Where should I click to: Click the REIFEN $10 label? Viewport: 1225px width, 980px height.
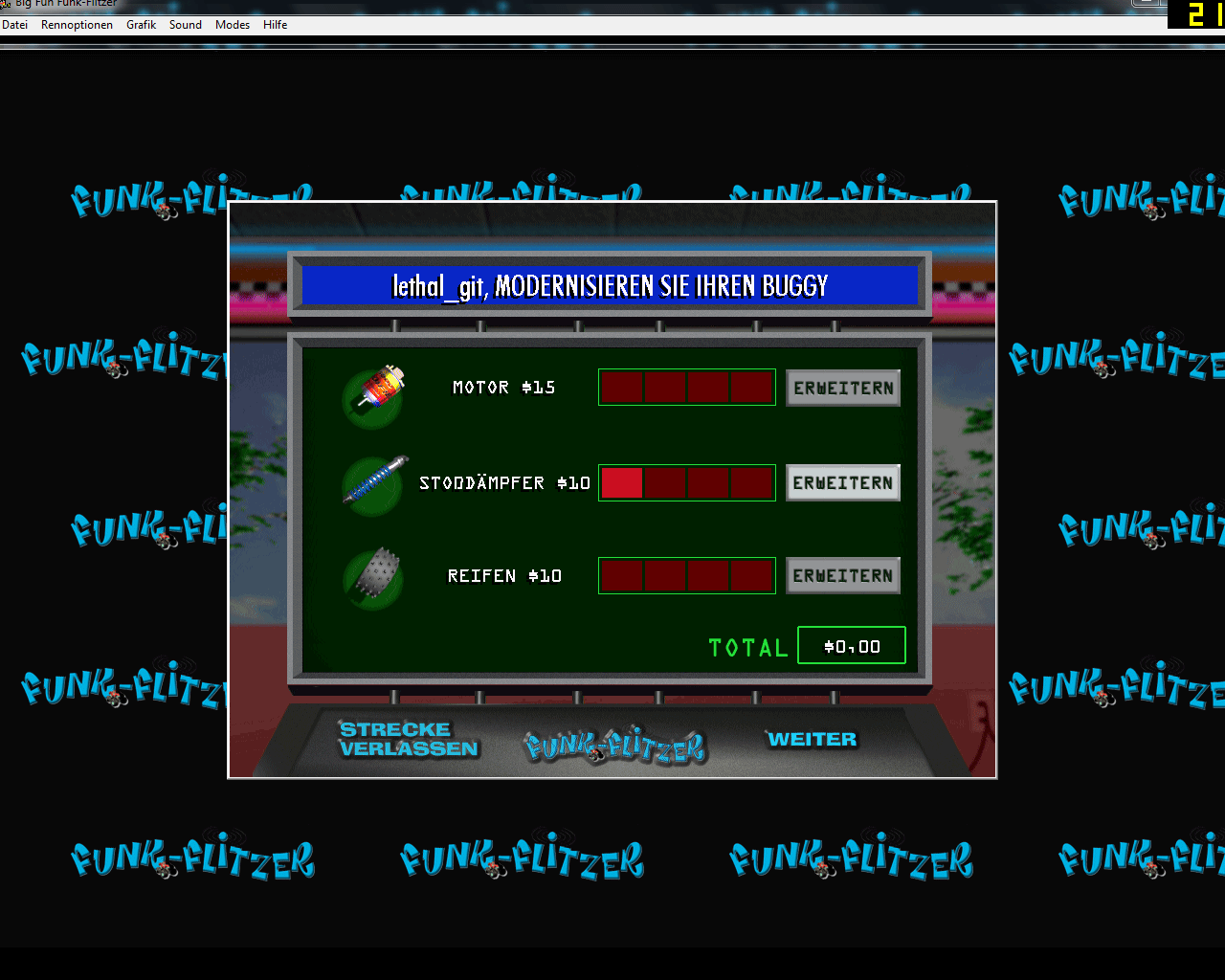504,576
